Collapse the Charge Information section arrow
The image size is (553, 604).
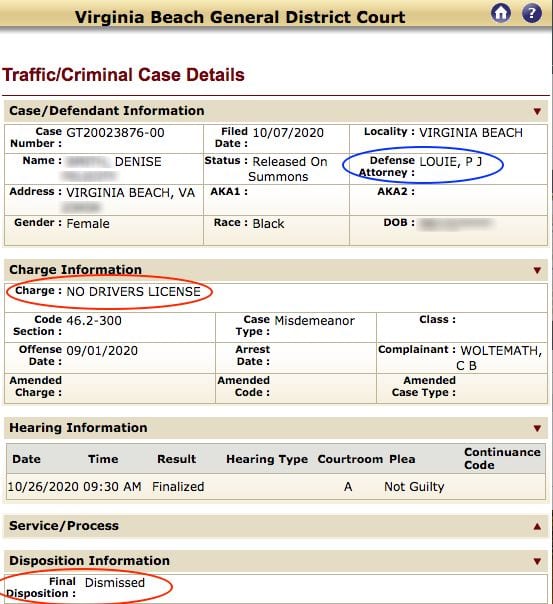(x=537, y=270)
